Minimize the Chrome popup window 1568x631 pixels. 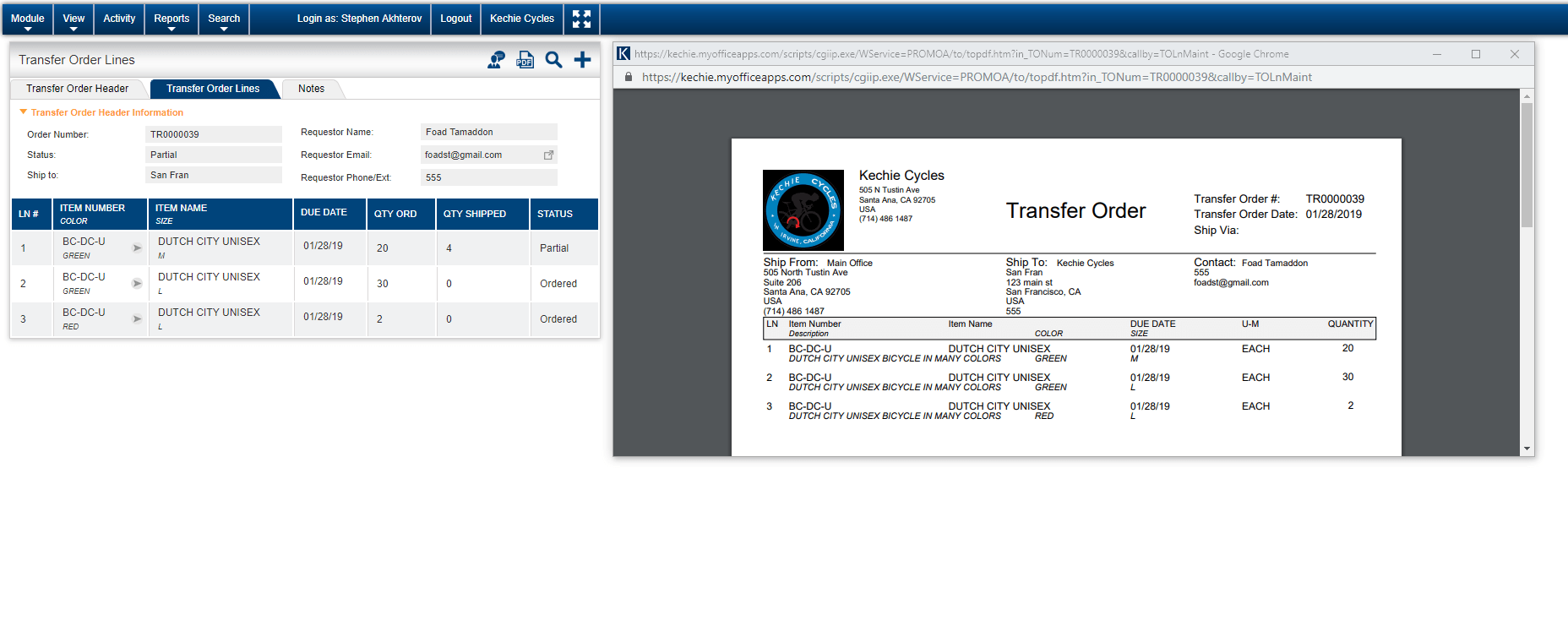[1437, 54]
